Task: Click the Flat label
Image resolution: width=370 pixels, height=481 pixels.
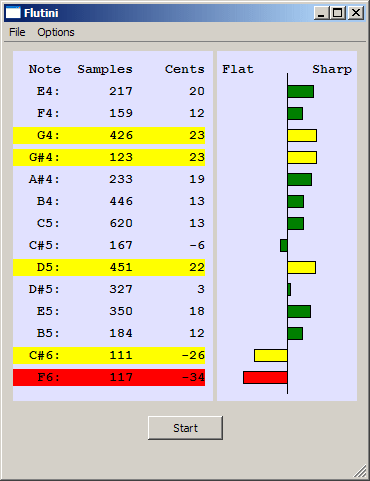Action: [238, 69]
